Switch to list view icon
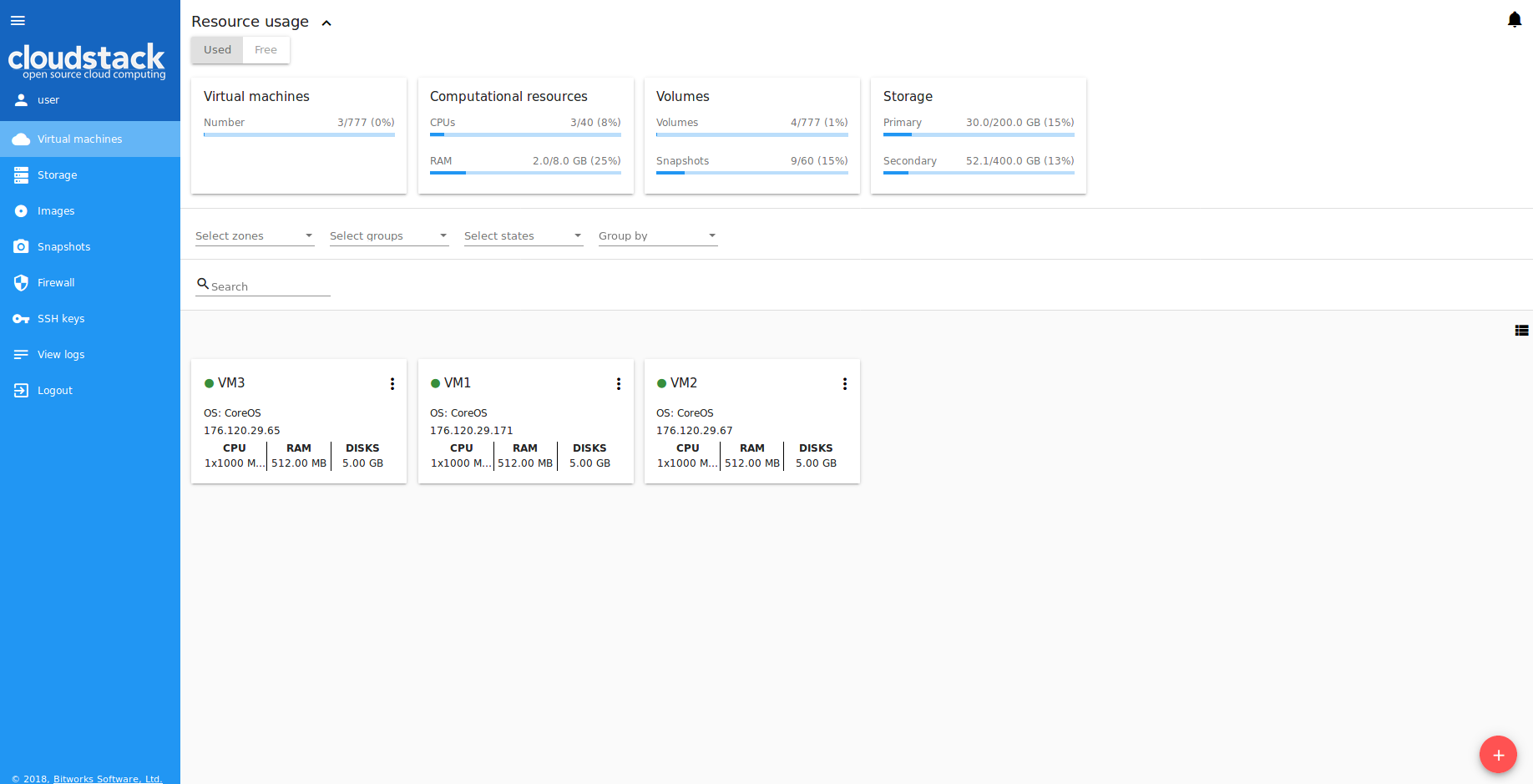Screen dimensions: 1533x784 point(1521,331)
